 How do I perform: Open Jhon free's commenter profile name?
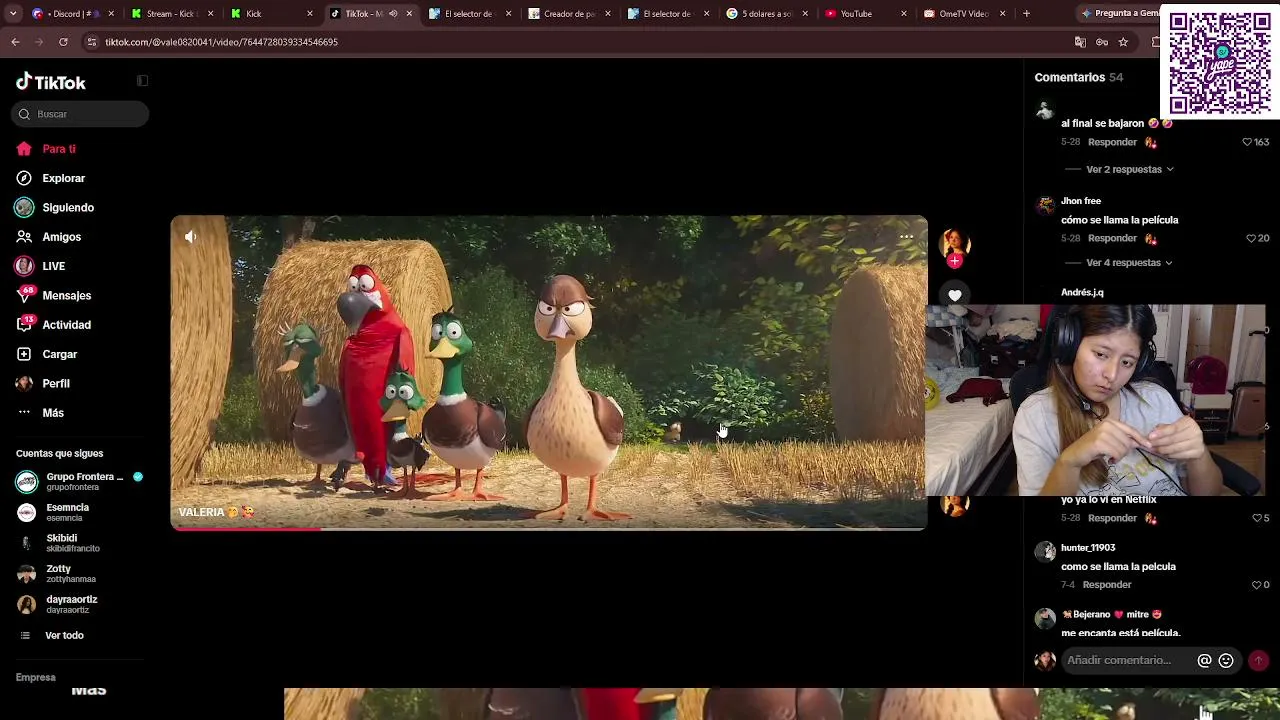click(1081, 201)
